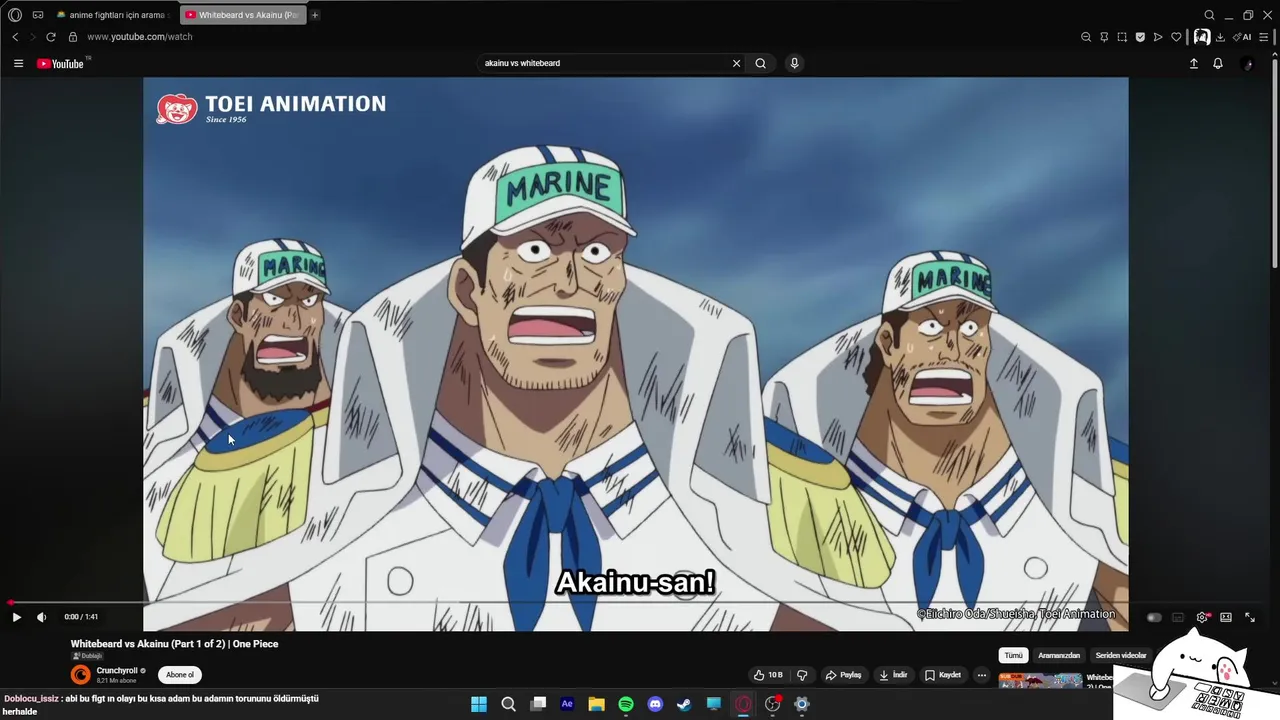This screenshot has width=1280, height=720.
Task: Switch to the anime fightları arama tab
Action: click(112, 15)
